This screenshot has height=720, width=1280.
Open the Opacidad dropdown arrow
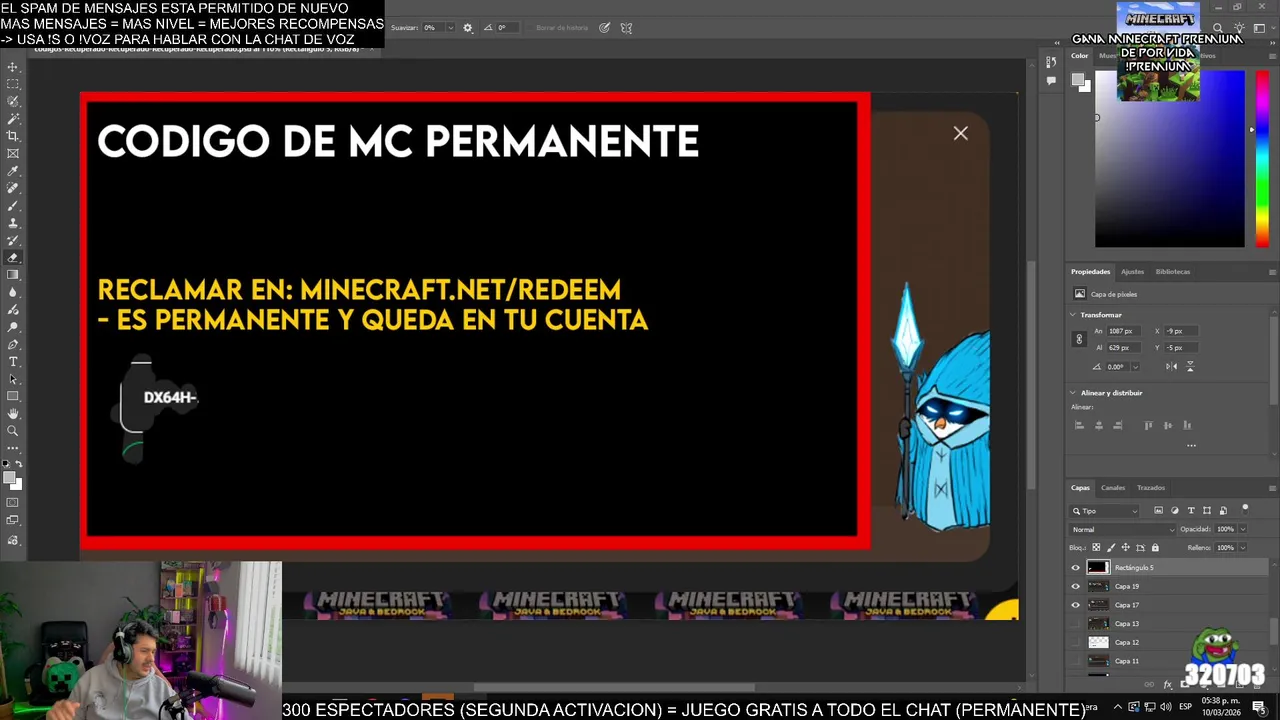point(1243,529)
